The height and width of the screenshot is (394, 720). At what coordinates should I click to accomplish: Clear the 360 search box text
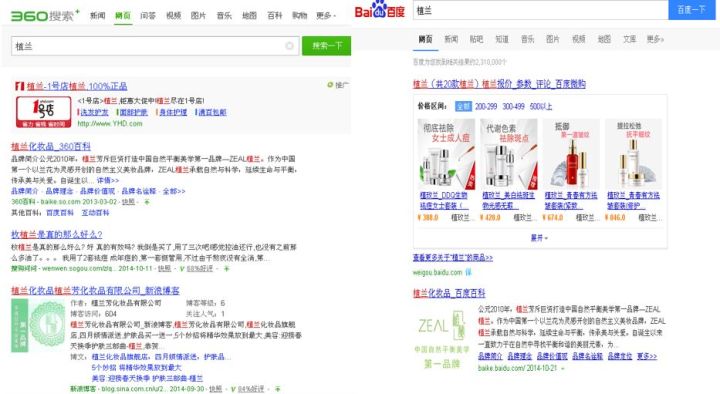point(289,45)
